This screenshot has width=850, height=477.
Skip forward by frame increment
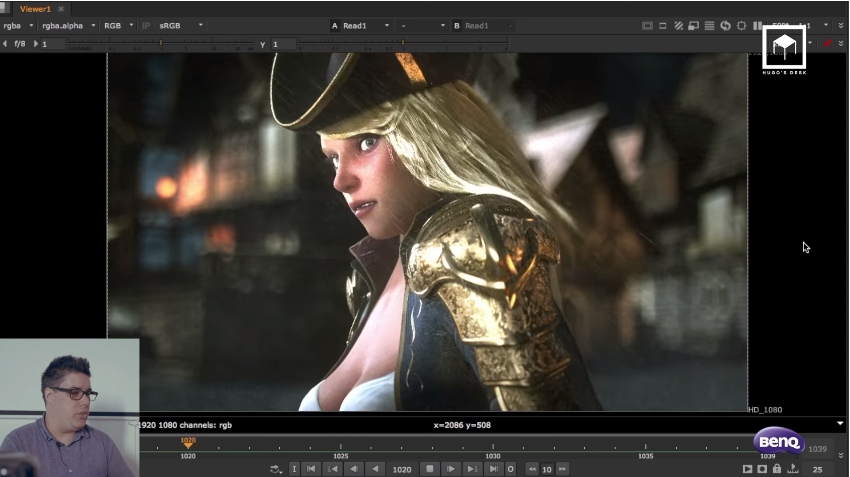[x=562, y=469]
